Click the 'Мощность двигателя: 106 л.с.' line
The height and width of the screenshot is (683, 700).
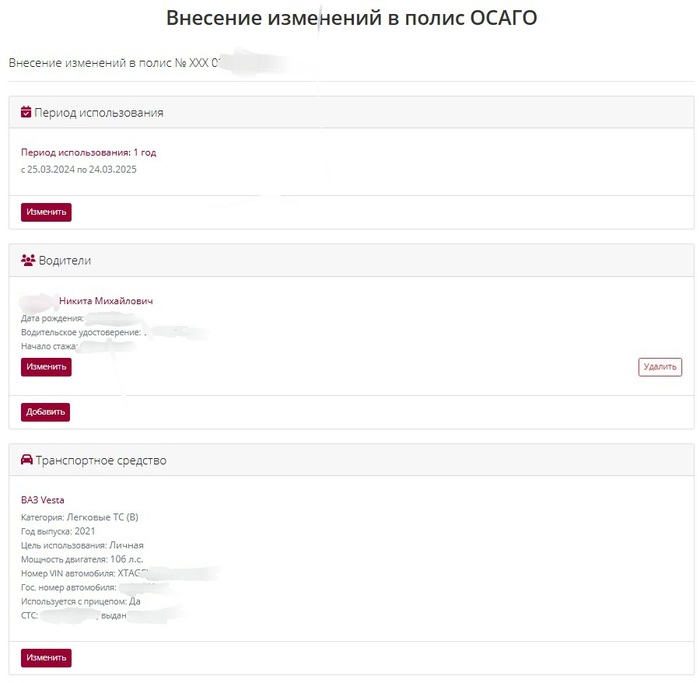[82, 559]
